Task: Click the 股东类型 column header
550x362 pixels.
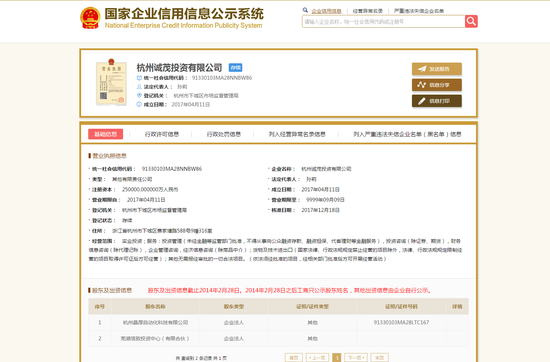Action: click(234, 307)
